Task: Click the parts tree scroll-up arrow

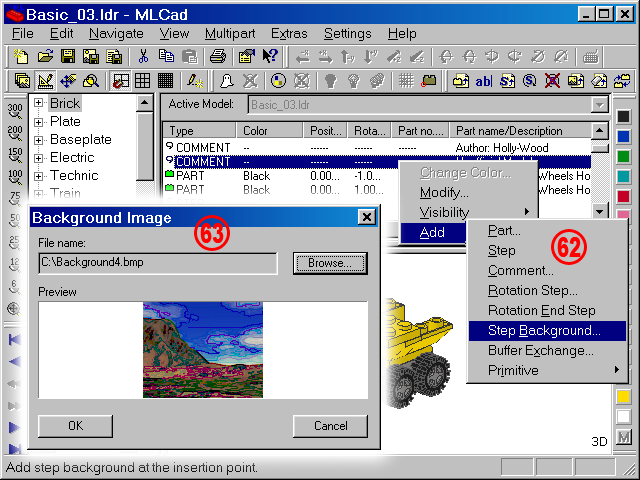Action: pos(144,103)
